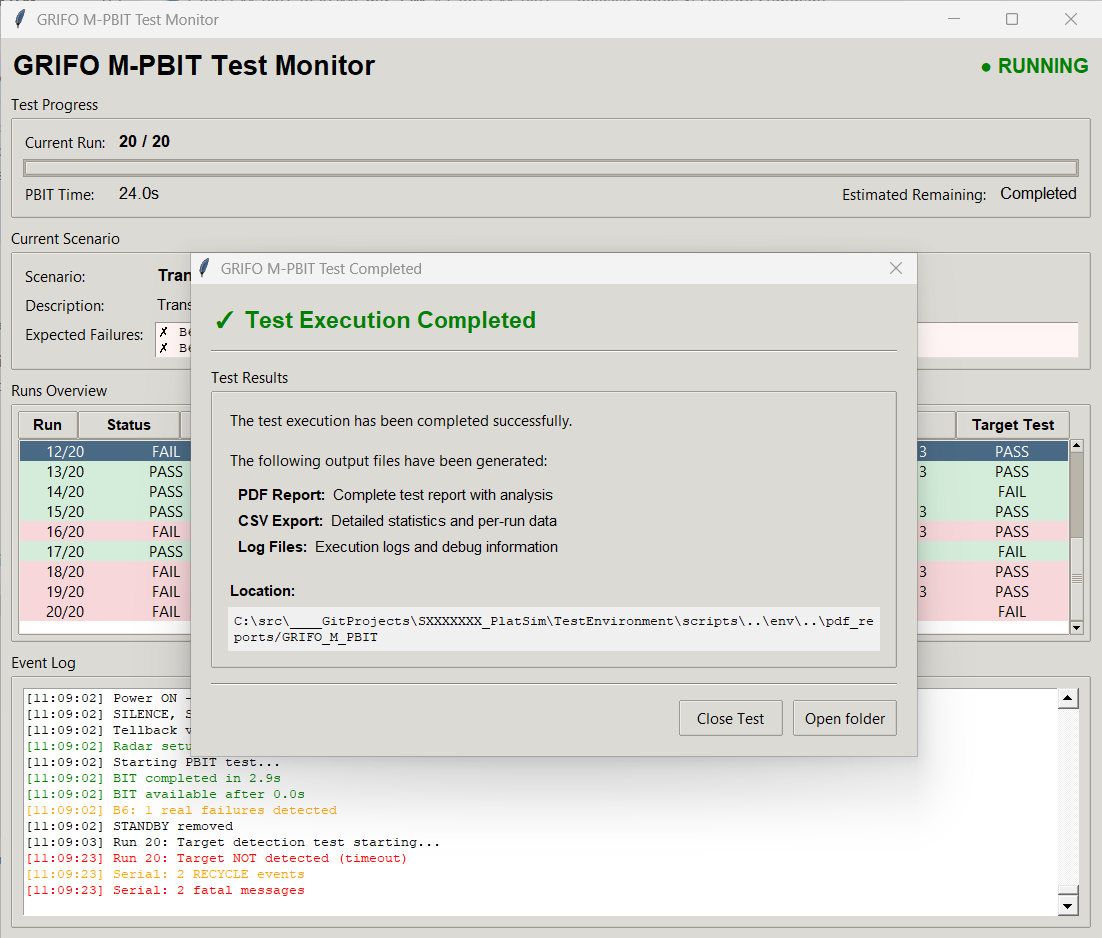Sort by the Status column header
Image resolution: width=1102 pixels, height=938 pixels.
click(x=128, y=425)
